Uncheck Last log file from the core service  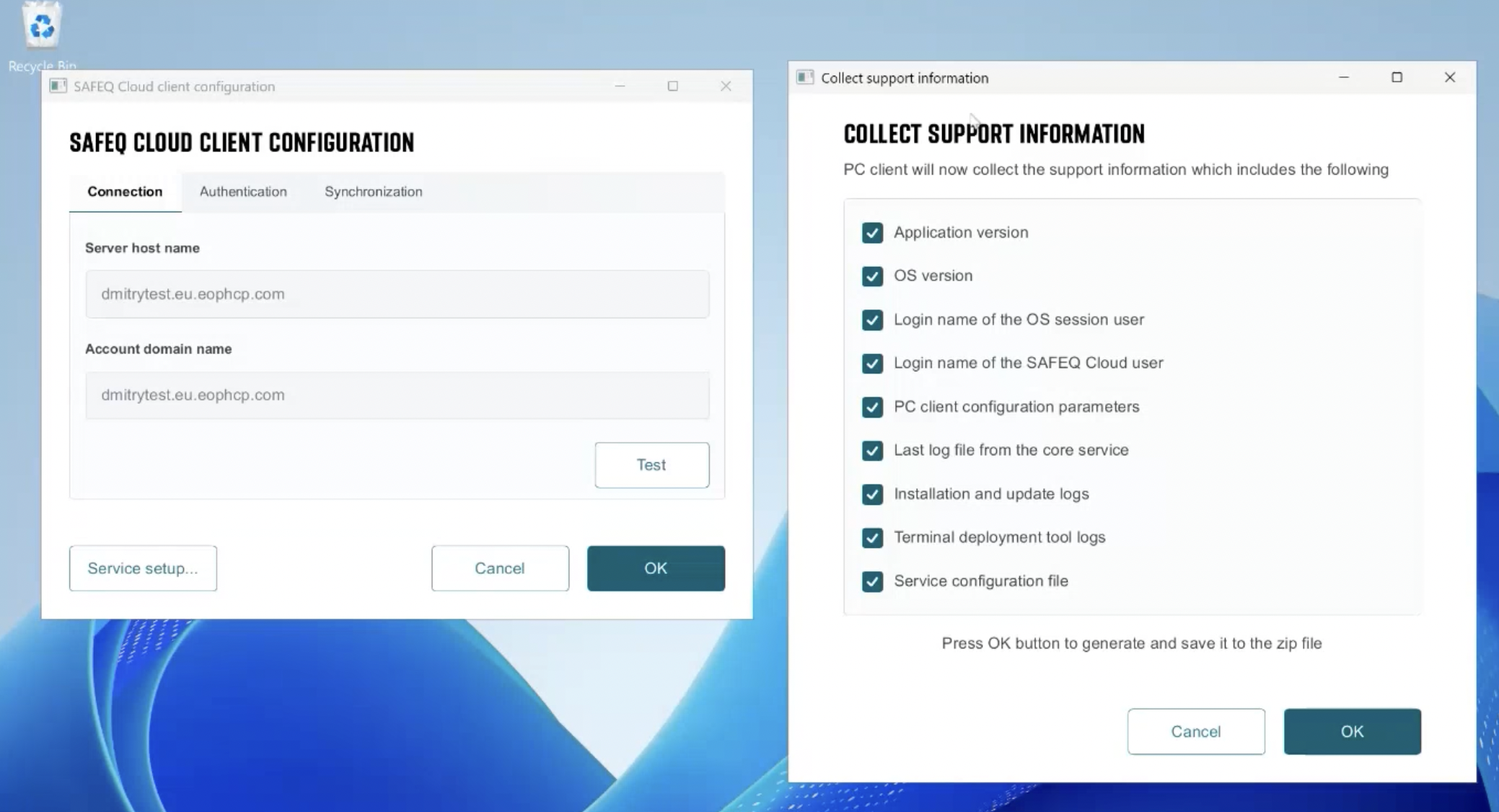(872, 451)
